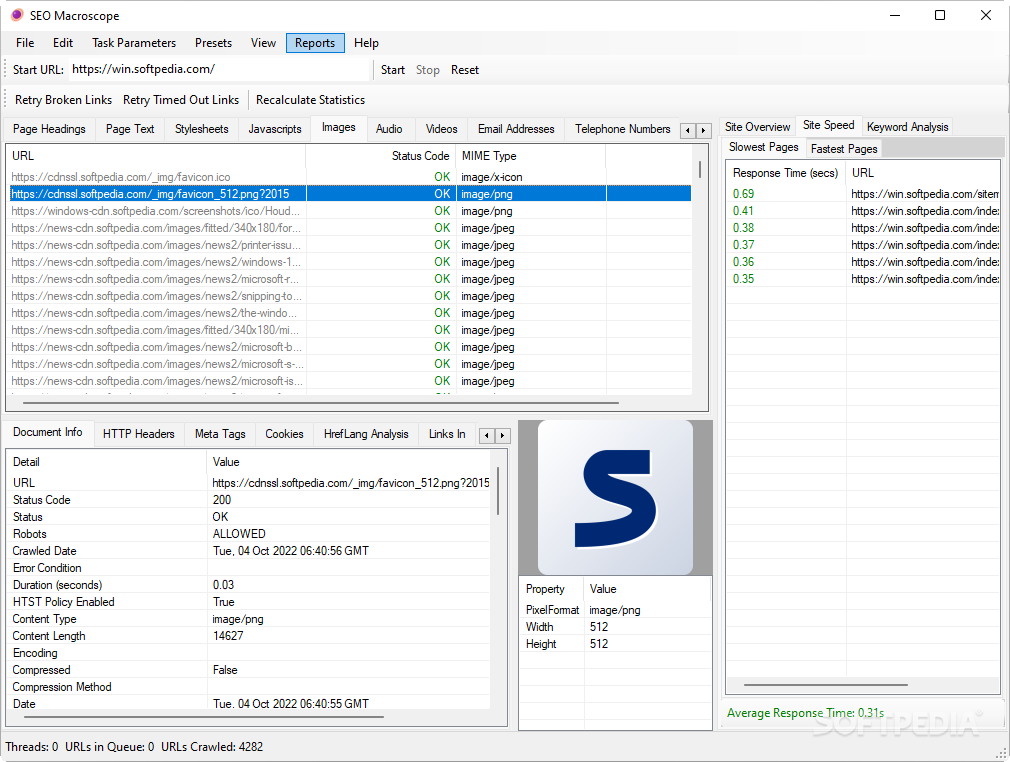The width and height of the screenshot is (1010, 762).
Task: Select the fitted/340x180/mi image row
Action: [350, 330]
